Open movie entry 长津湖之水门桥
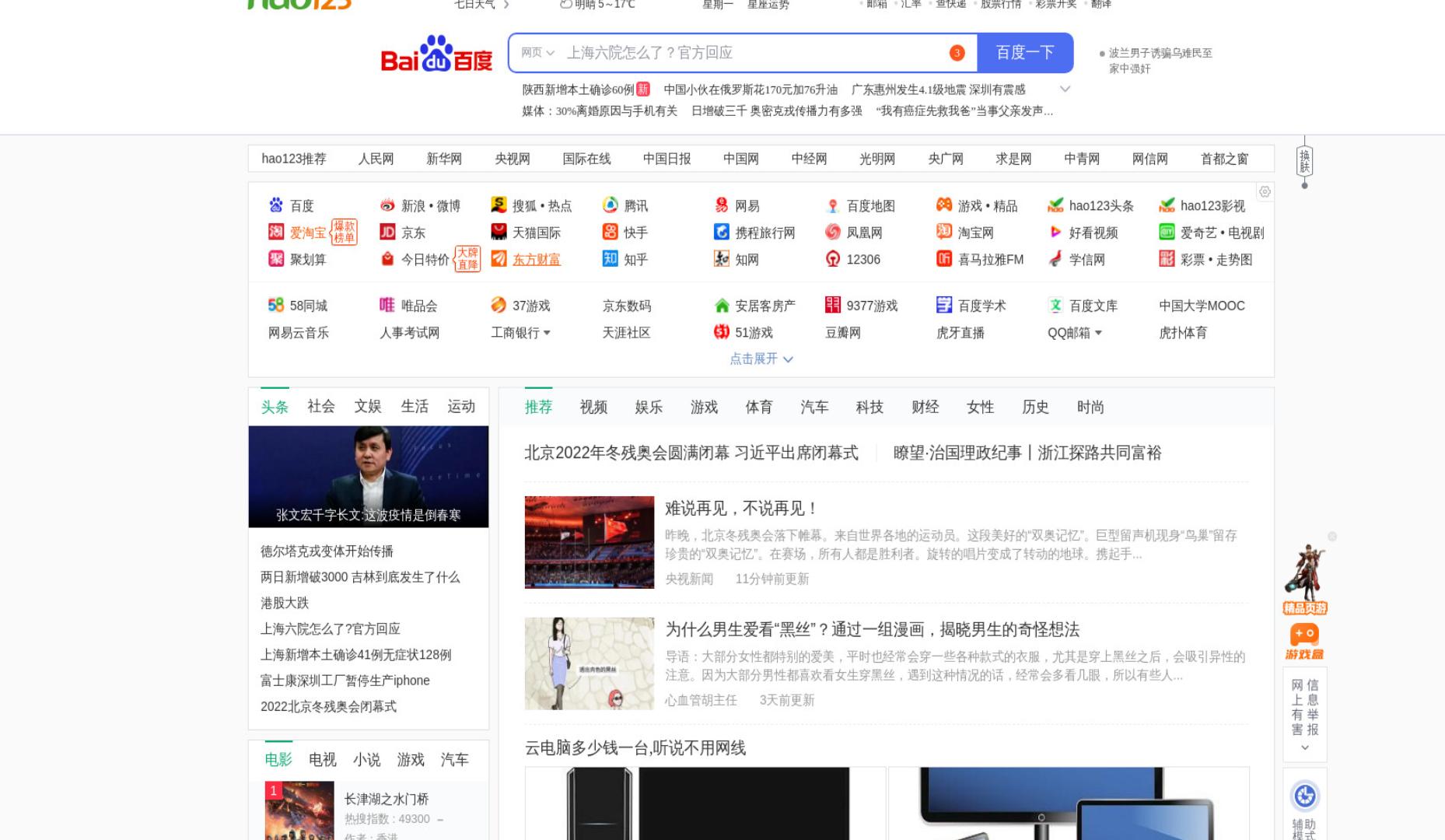 tap(387, 799)
